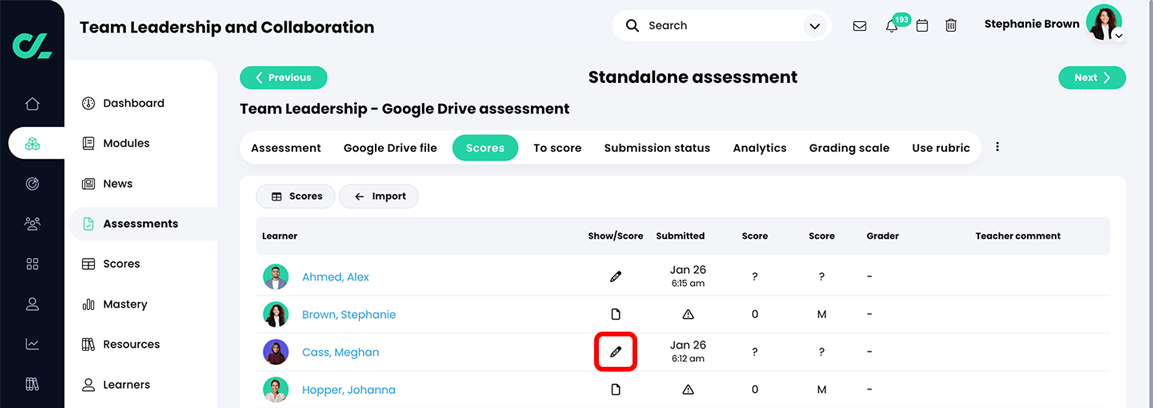Expand the user menu arrow on the avatar
The height and width of the screenshot is (408, 1153).
point(1118,35)
